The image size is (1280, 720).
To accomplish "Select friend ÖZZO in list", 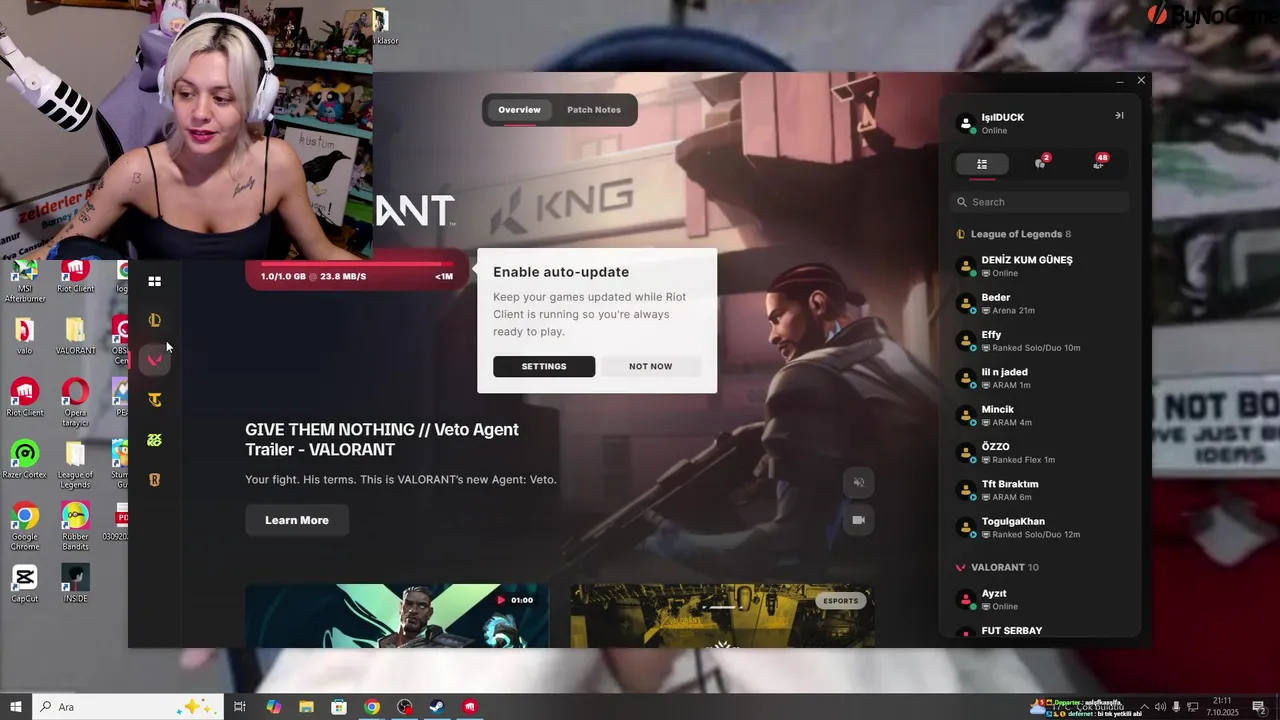I will 1040,453.
